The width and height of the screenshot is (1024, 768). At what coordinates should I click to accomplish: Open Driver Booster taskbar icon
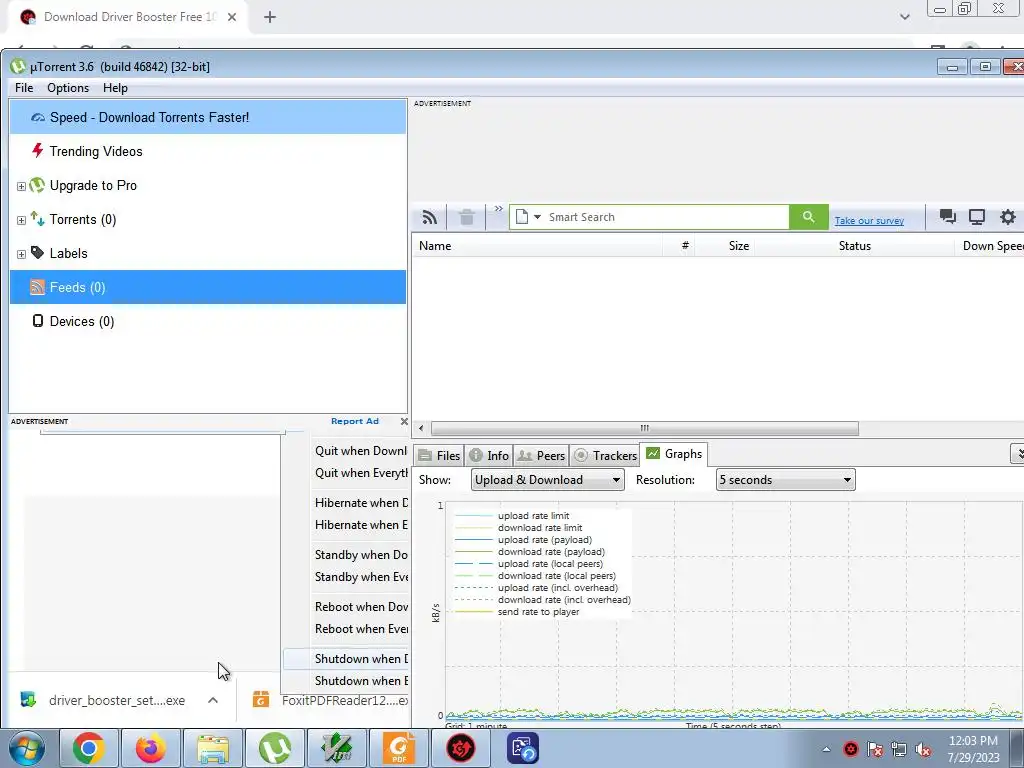460,748
